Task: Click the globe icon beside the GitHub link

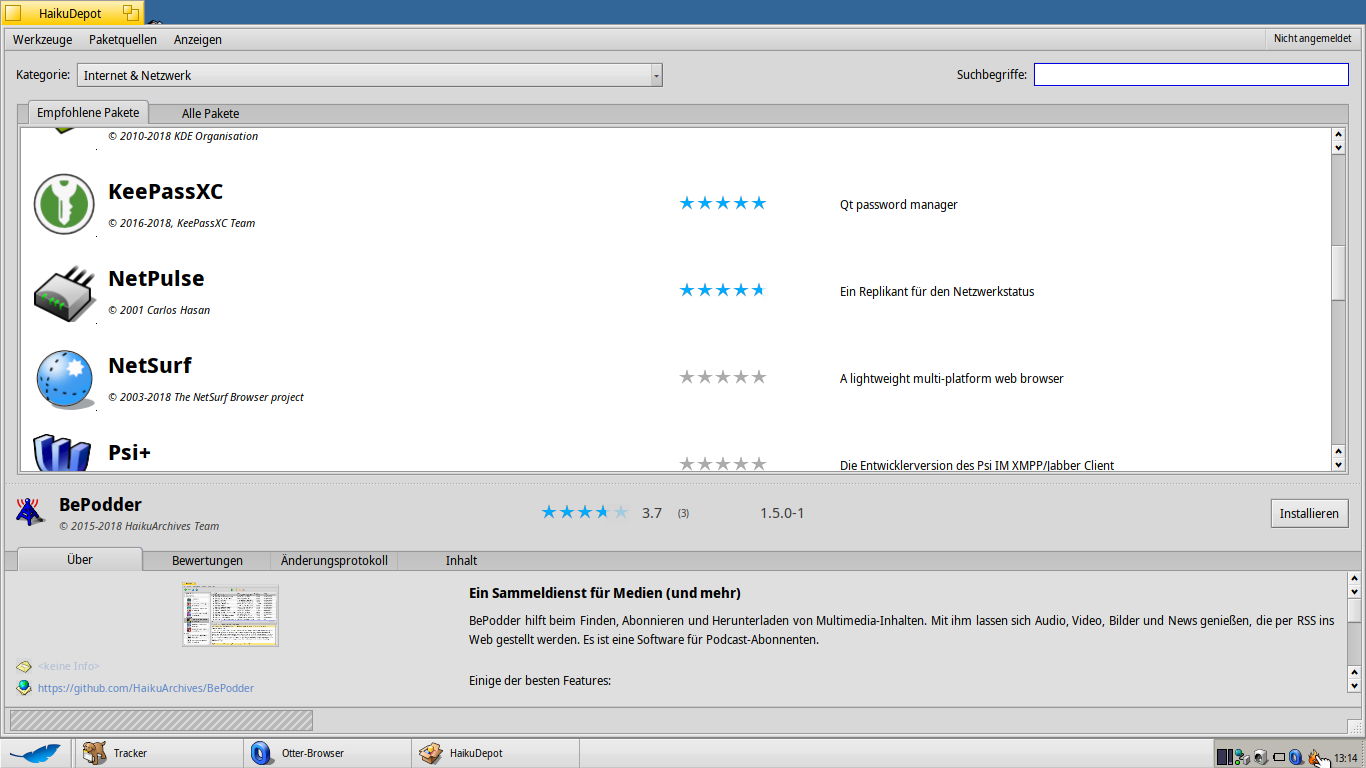Action: [x=24, y=687]
